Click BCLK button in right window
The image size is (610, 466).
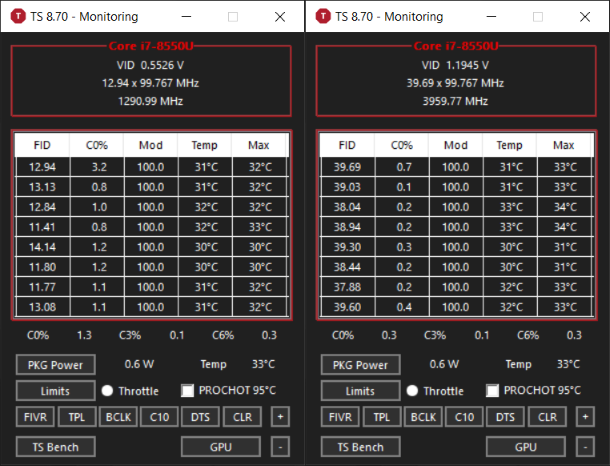click(x=423, y=417)
